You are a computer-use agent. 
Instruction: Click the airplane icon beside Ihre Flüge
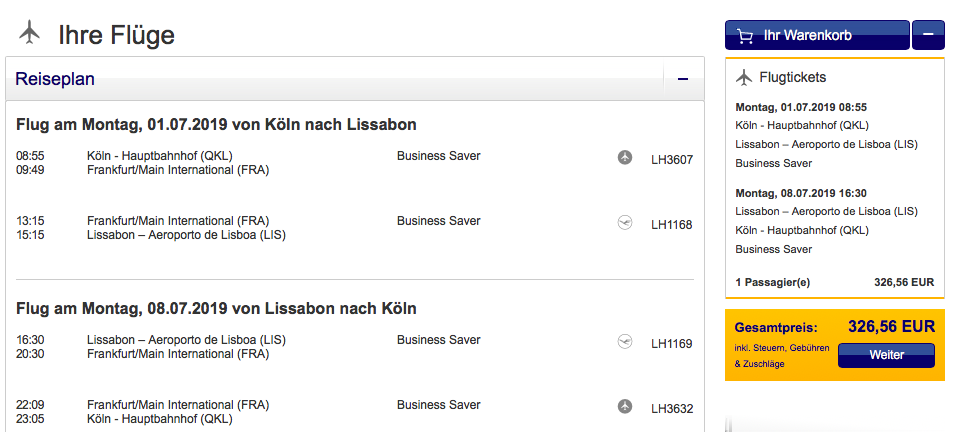pyautogui.click(x=30, y=33)
